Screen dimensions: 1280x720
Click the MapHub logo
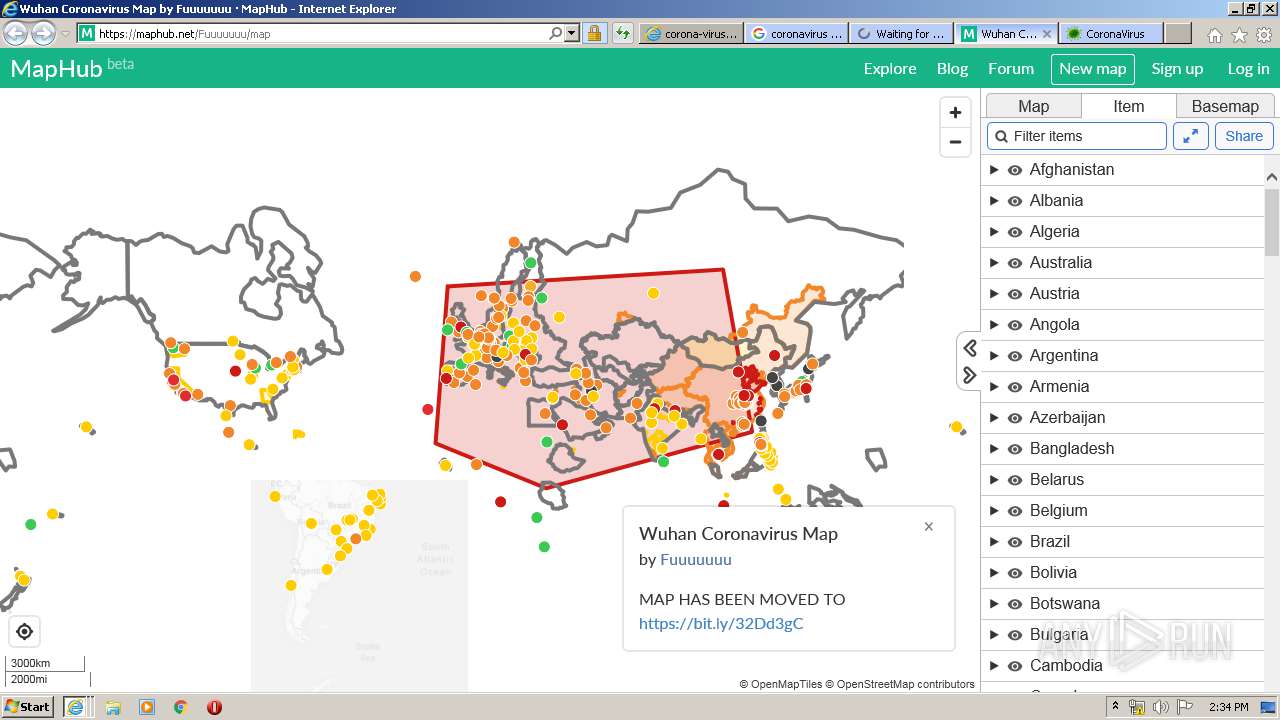pos(72,68)
